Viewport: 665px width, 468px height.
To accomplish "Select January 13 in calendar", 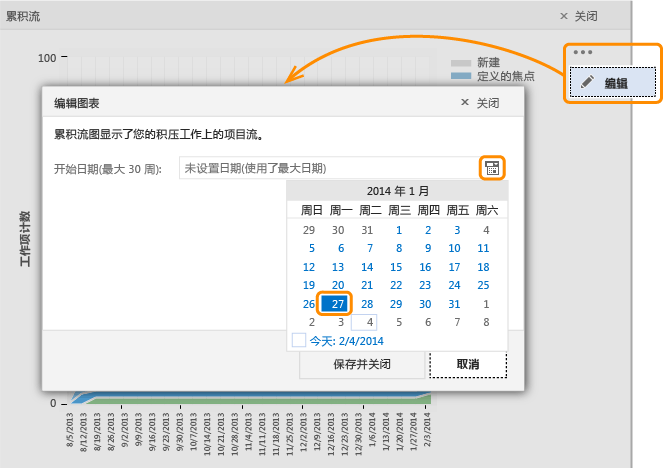I will point(338,267).
